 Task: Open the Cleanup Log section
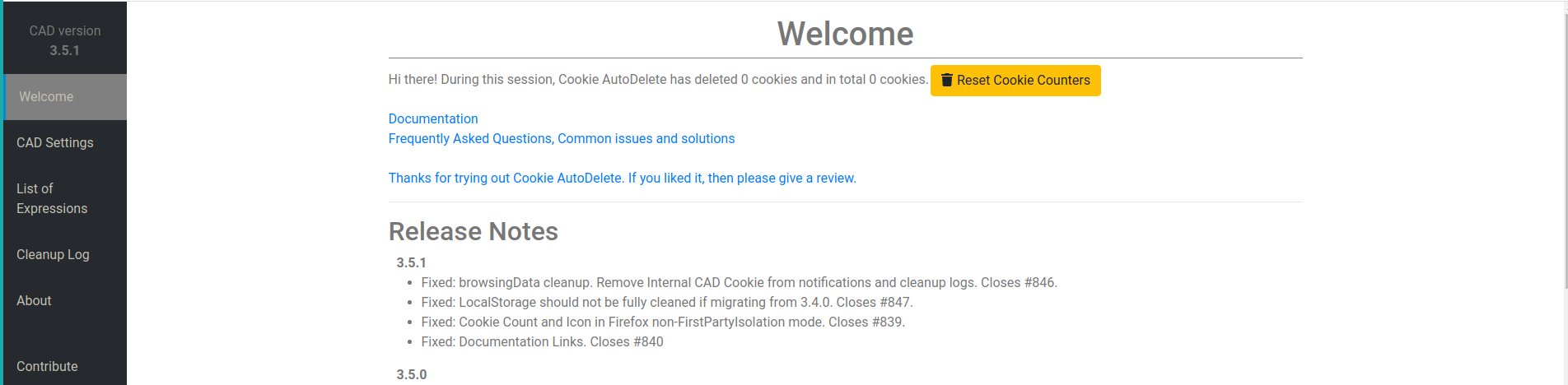[x=53, y=255]
